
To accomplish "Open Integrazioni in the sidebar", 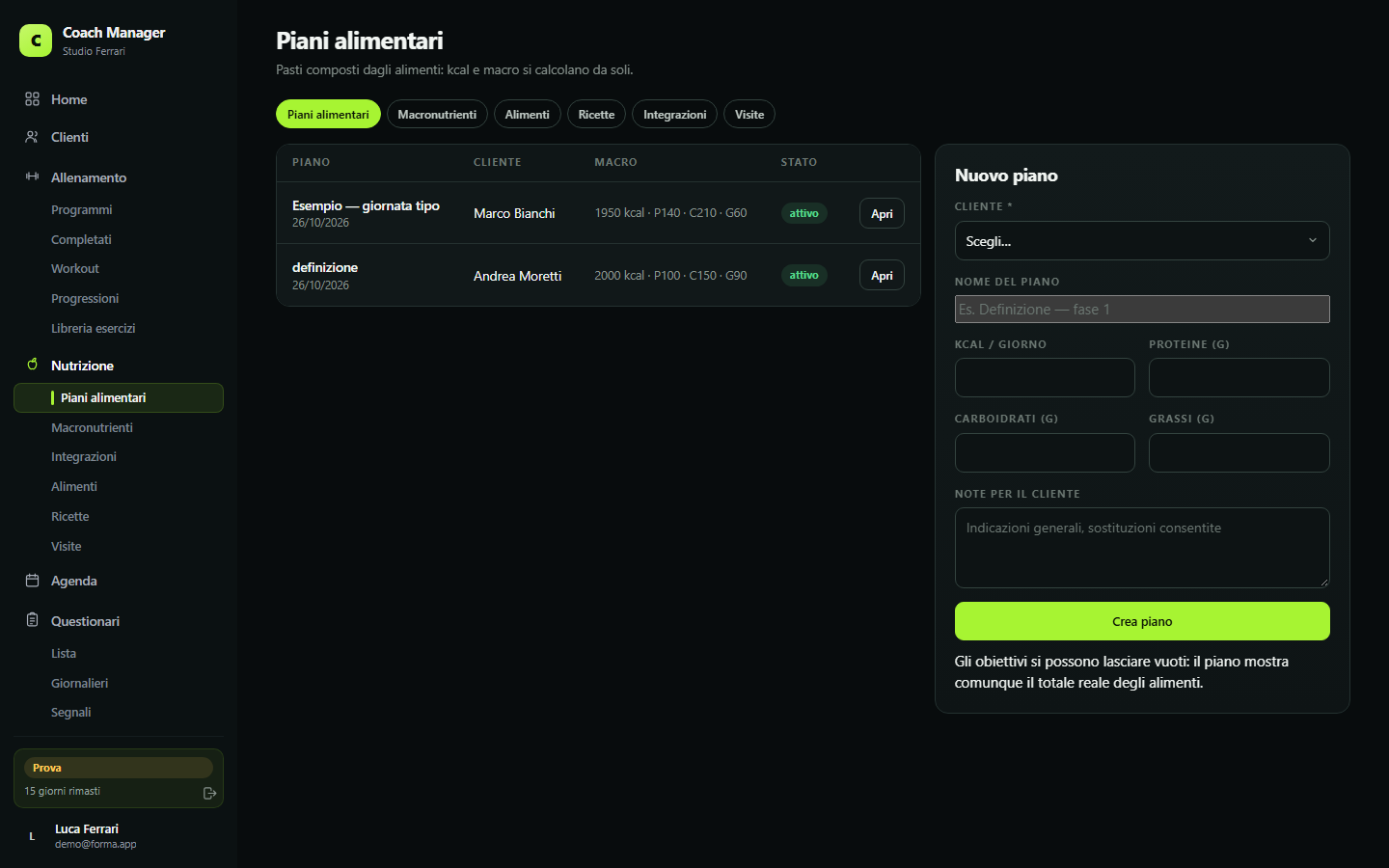I will (x=84, y=456).
